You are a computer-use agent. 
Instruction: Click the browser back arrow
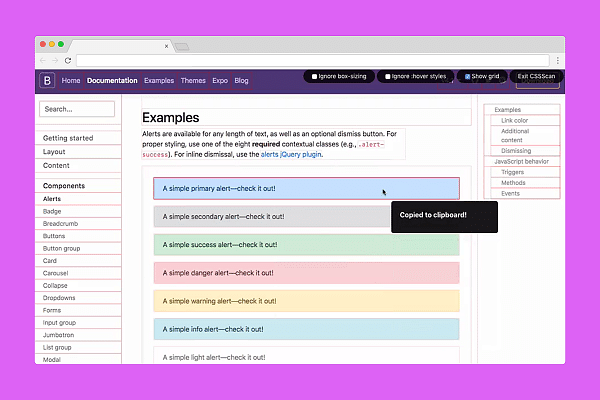tap(45, 60)
